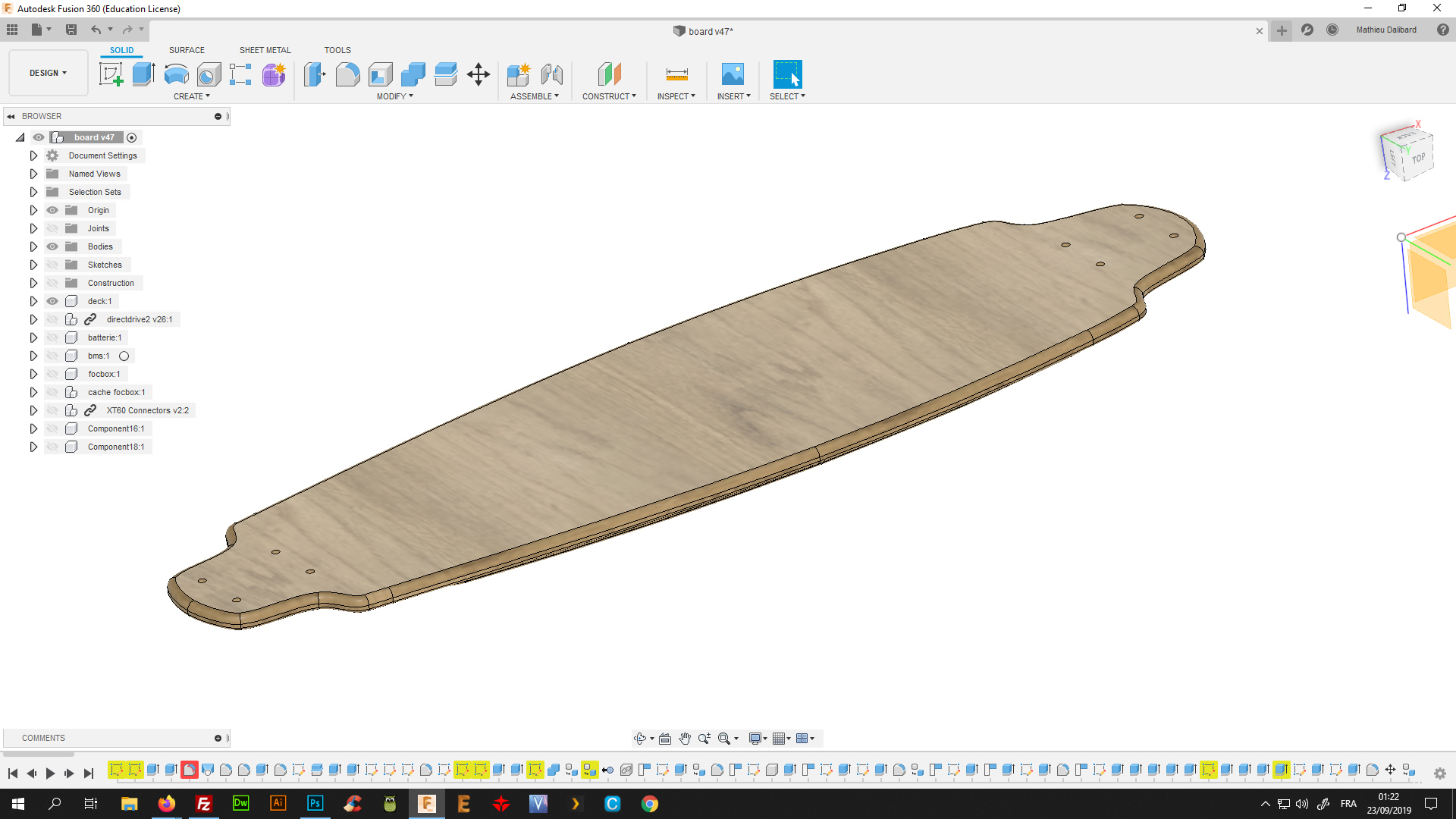This screenshot has width=1456, height=819.
Task: Open the SHEET METAL tab
Action: tap(265, 50)
